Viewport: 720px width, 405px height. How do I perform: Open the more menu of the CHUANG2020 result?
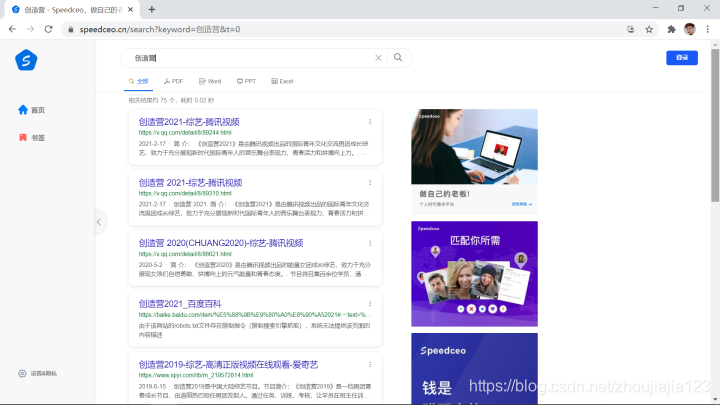tap(370, 243)
